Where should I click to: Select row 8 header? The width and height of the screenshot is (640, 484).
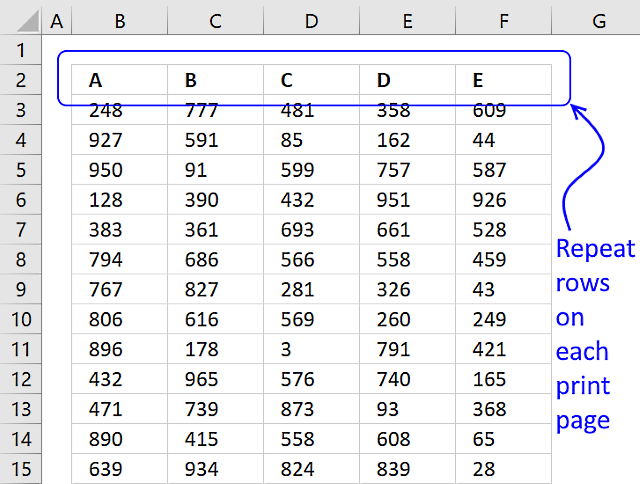tap(21, 259)
